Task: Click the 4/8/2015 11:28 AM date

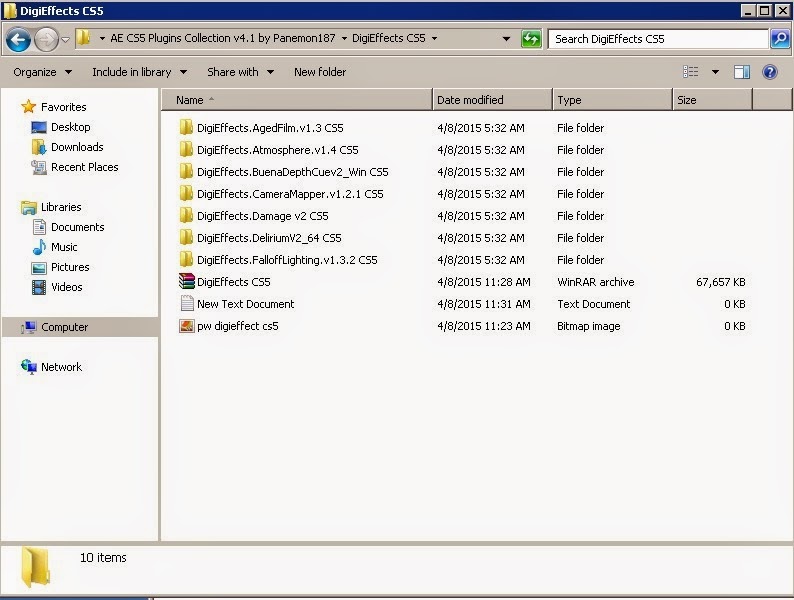Action: tap(484, 282)
